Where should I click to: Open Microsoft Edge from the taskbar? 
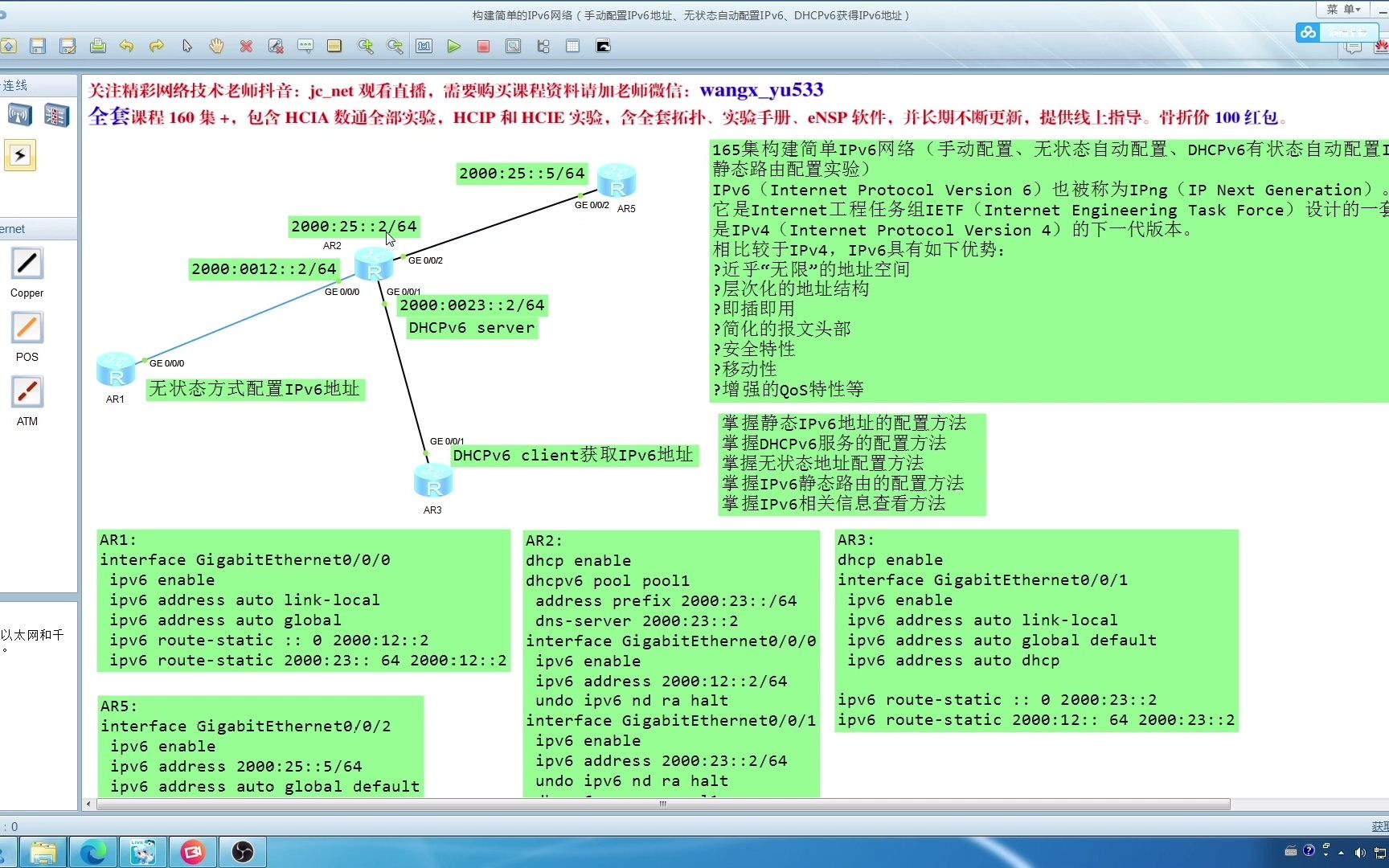tap(93, 852)
